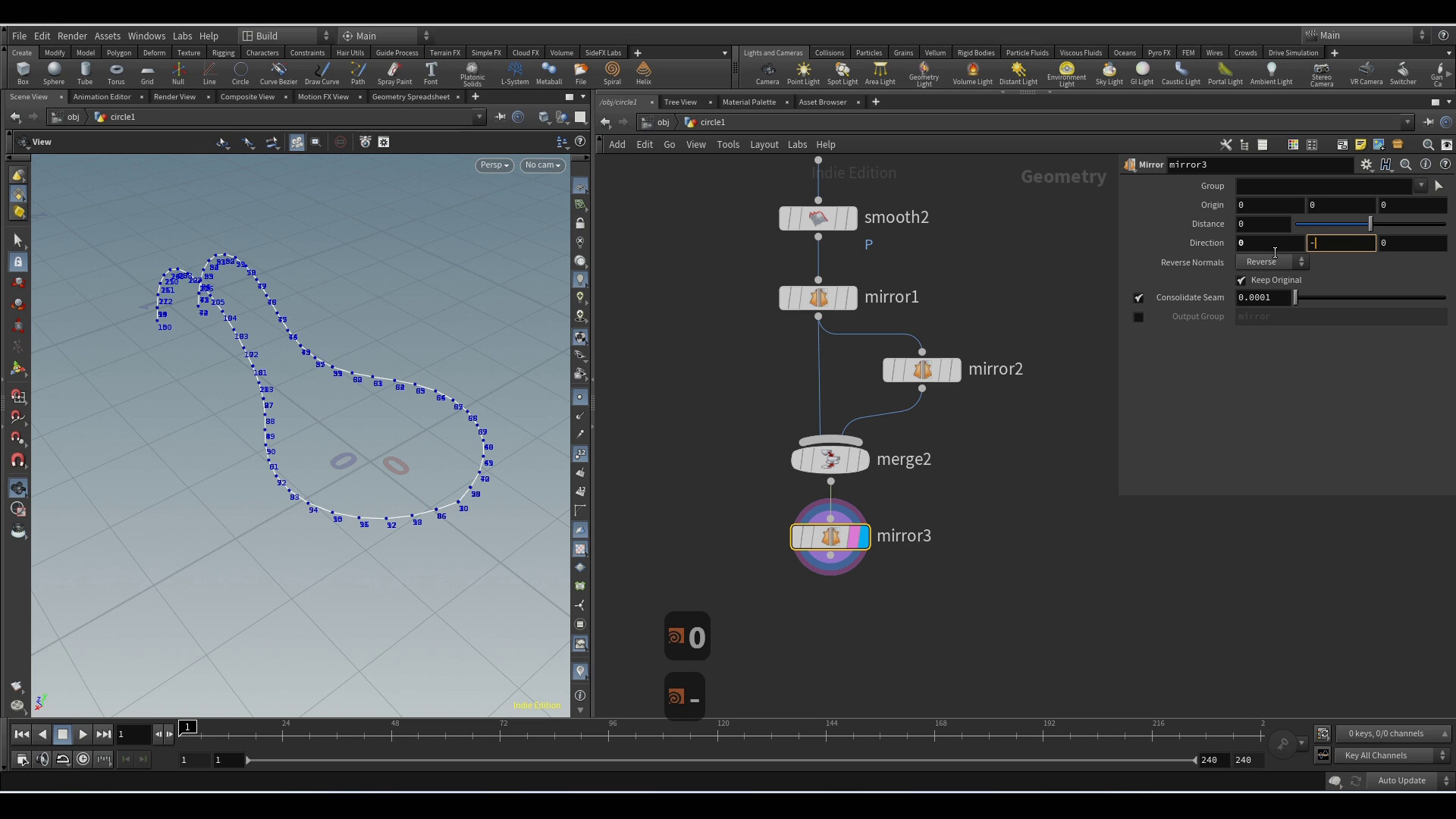Add a Point Light from the shelf

803,74
